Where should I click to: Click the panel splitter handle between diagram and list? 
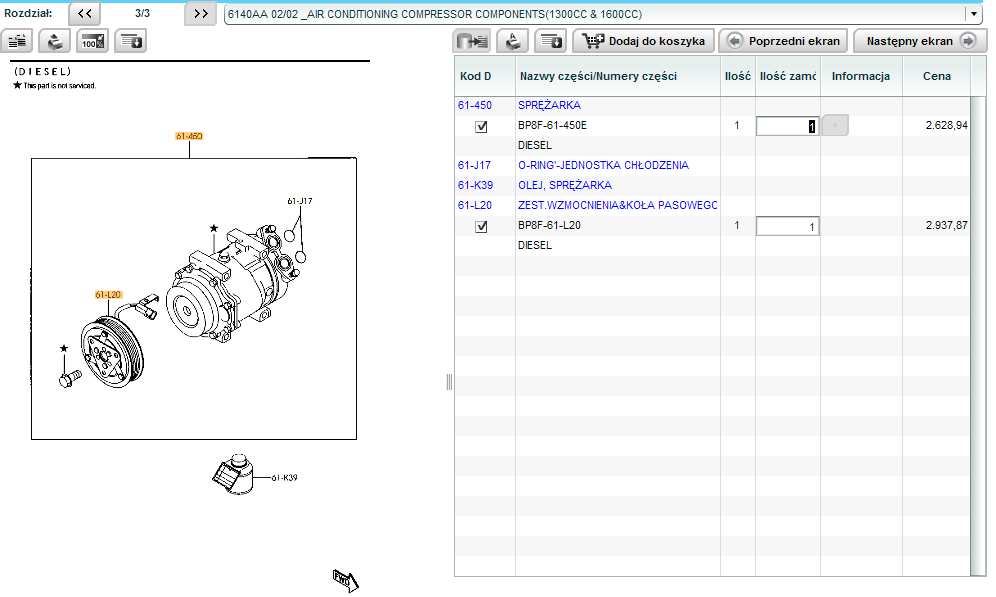(449, 381)
